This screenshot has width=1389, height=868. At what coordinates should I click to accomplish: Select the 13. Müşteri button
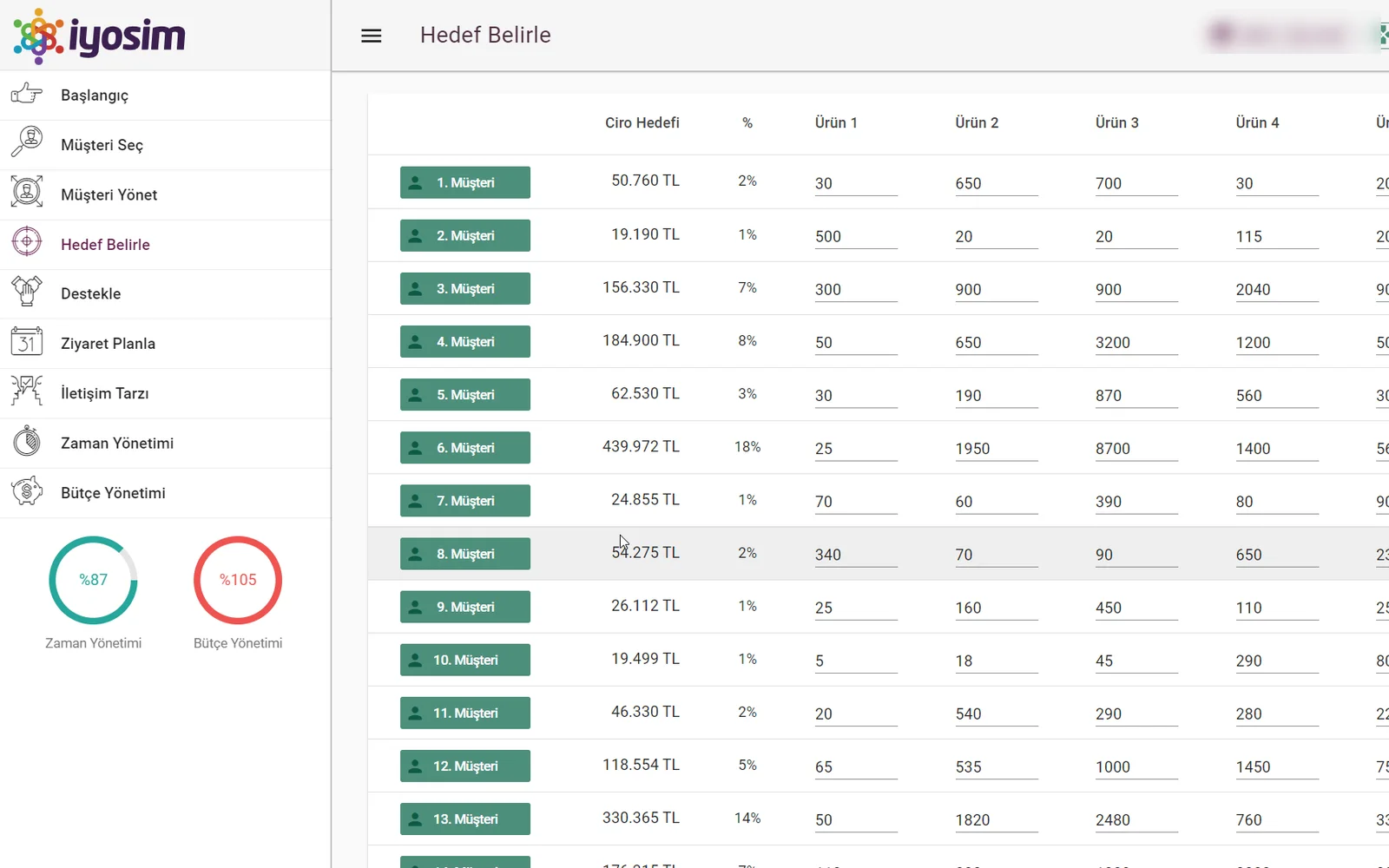(x=465, y=819)
